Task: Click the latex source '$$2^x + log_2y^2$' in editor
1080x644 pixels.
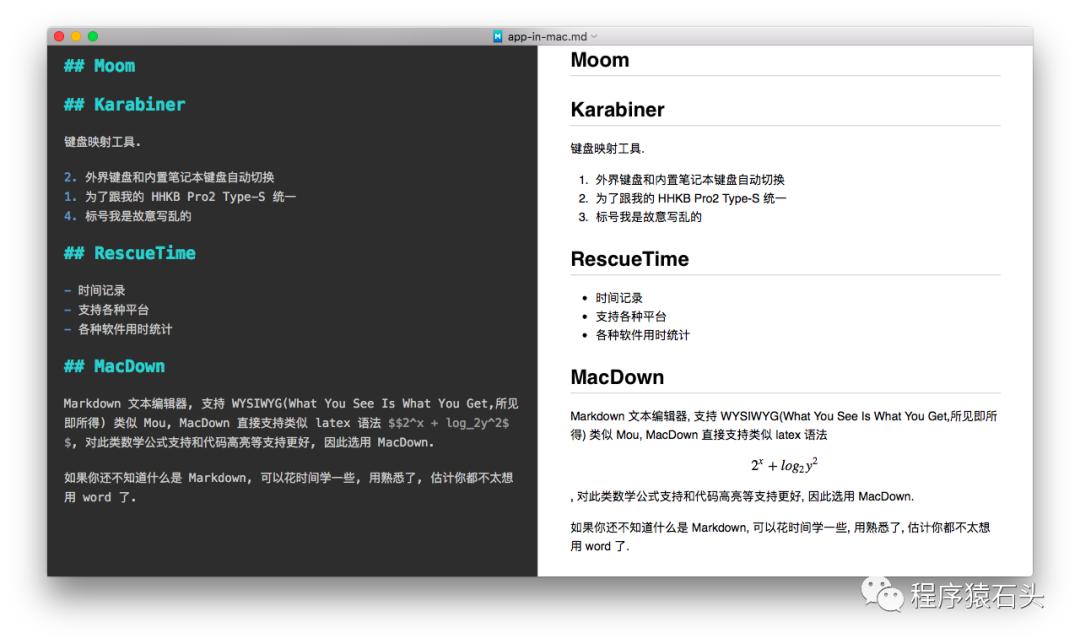Action: pos(448,423)
